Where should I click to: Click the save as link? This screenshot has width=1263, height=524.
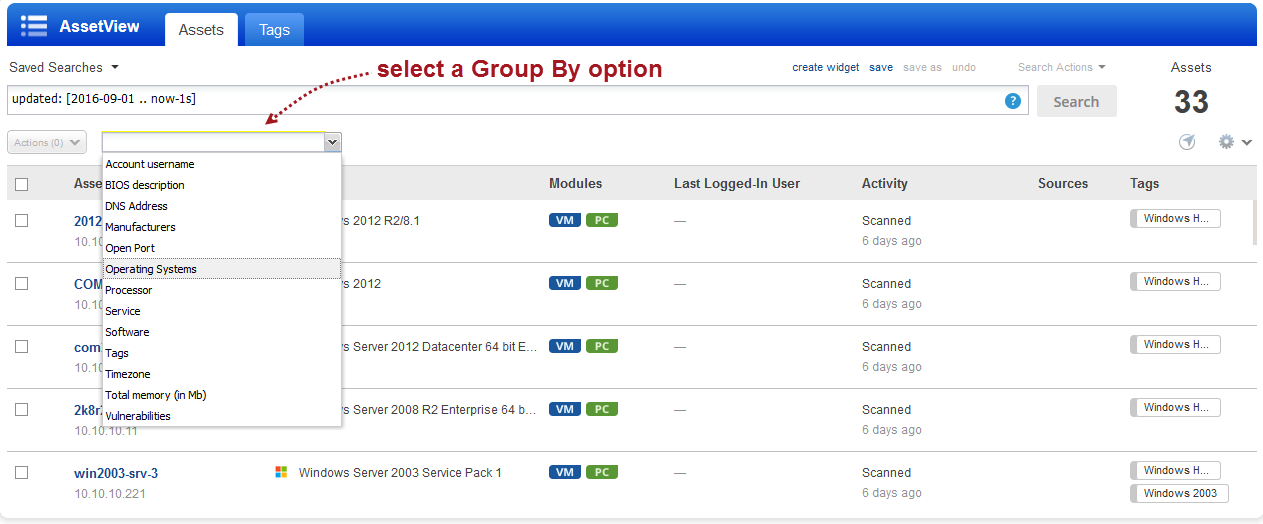(x=922, y=67)
